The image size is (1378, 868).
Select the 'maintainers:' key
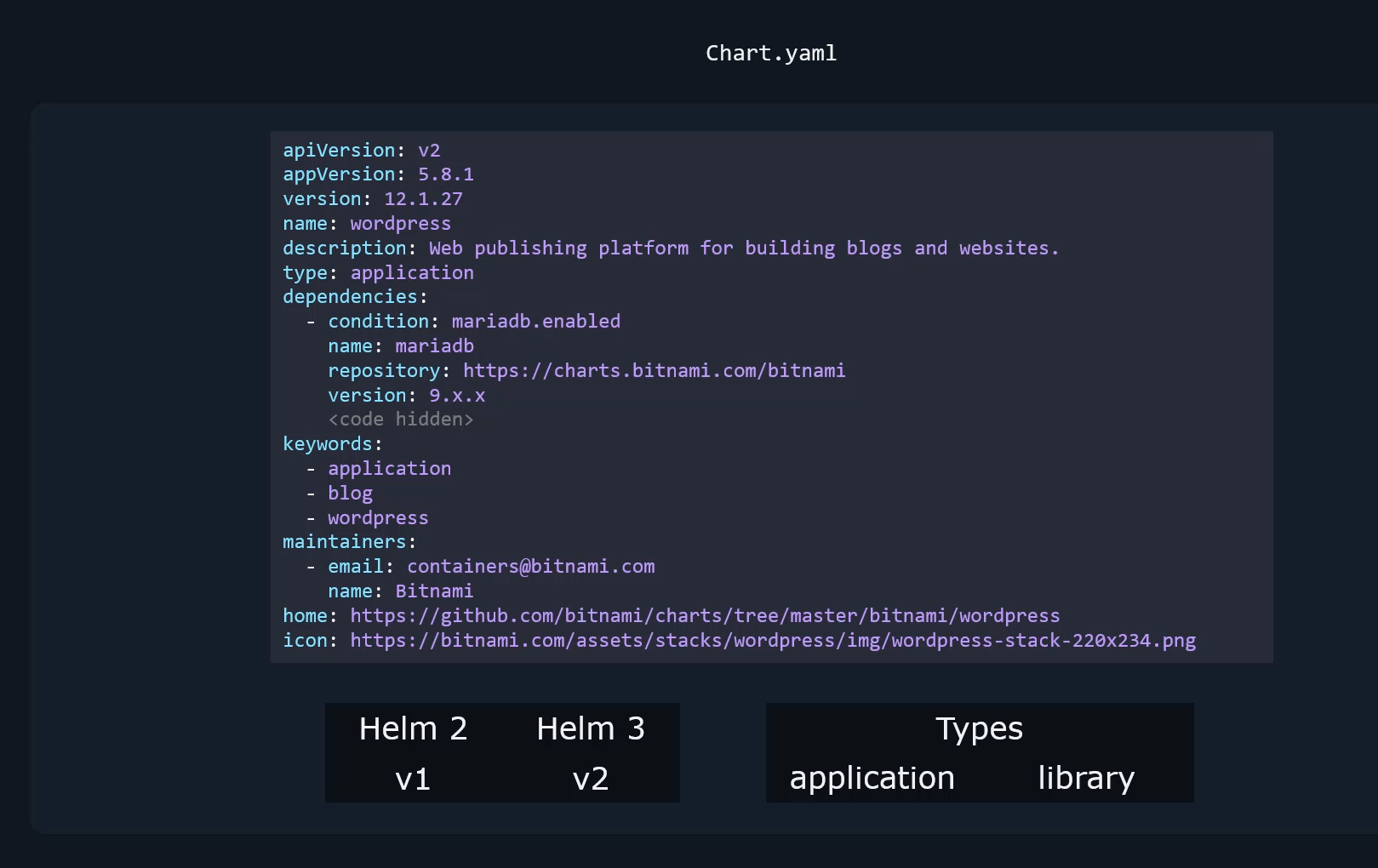click(x=350, y=542)
